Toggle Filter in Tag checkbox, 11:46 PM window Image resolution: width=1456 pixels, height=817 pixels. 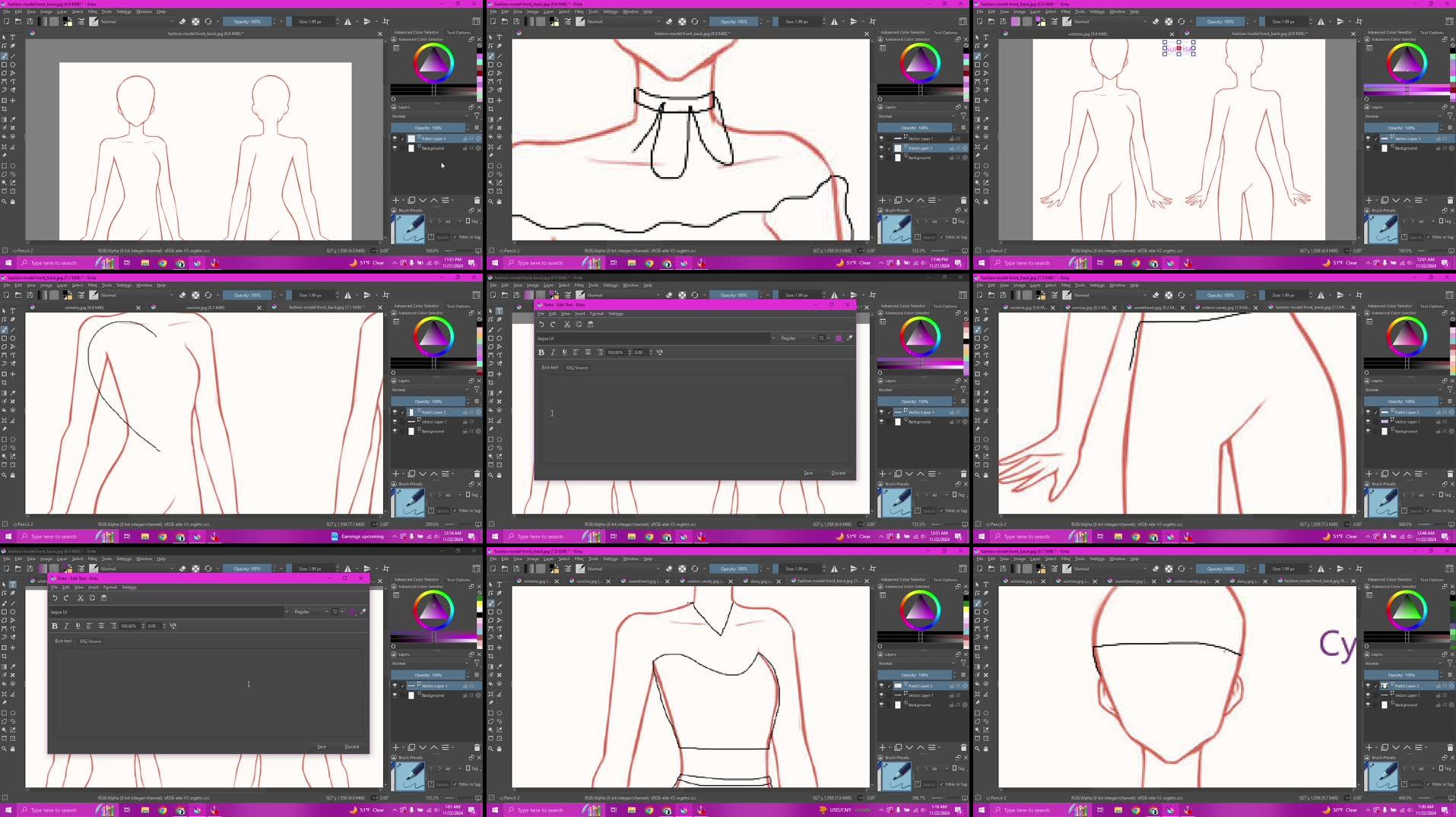[942, 236]
